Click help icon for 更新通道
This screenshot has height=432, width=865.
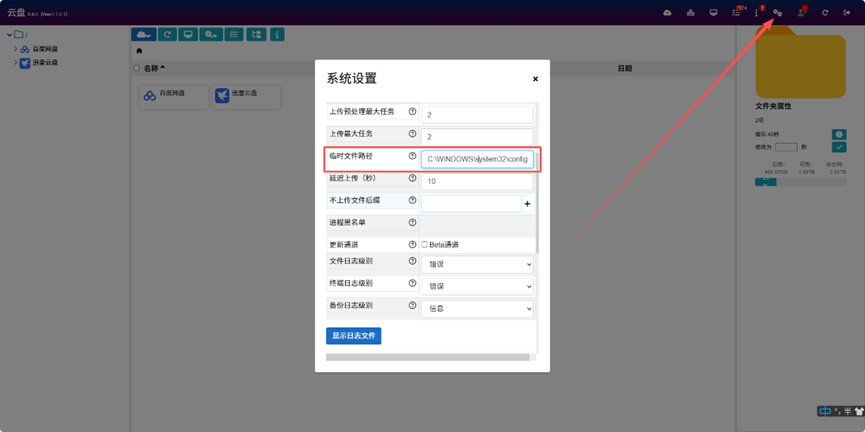click(x=412, y=244)
